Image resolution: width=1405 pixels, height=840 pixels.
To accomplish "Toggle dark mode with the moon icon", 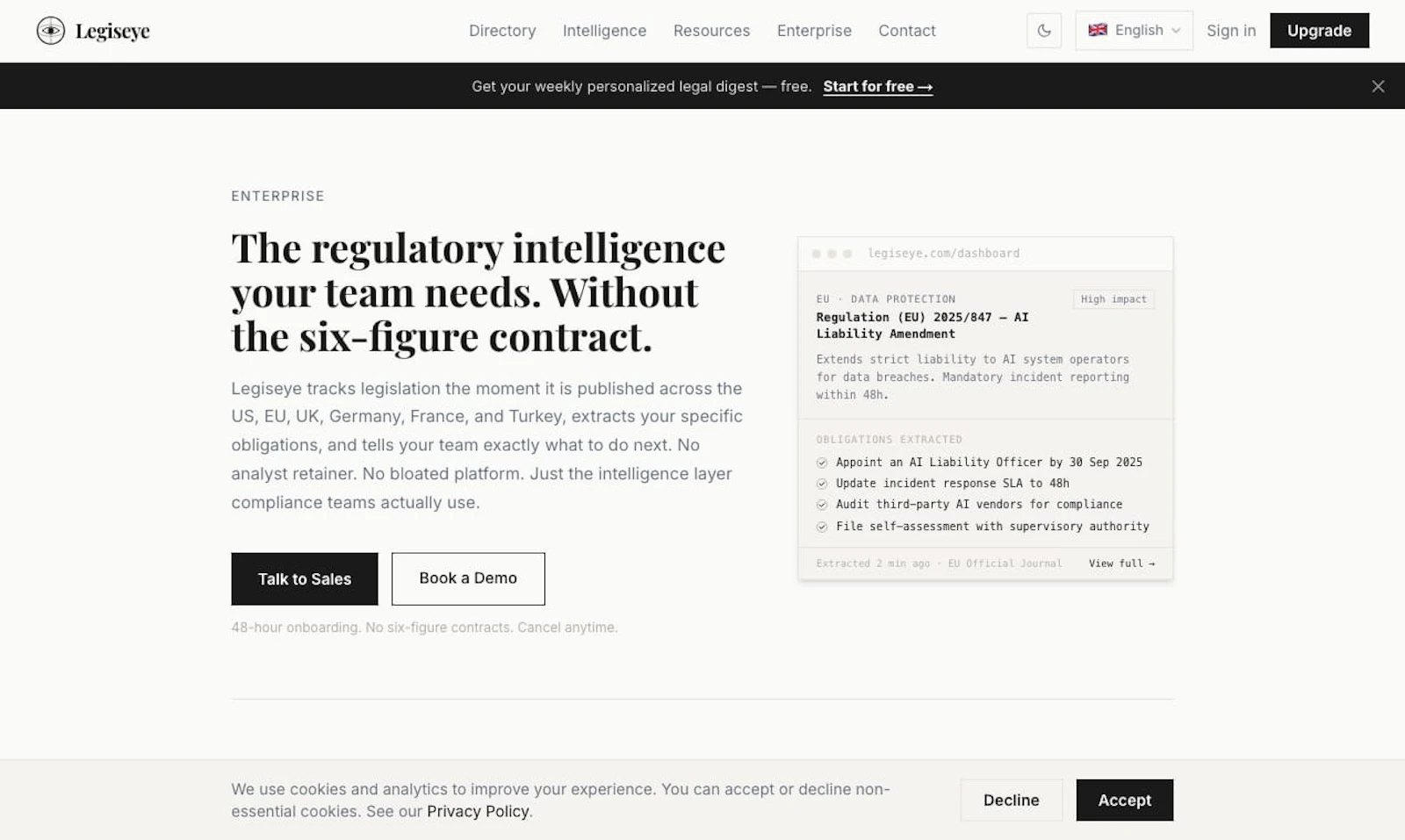I will click(x=1044, y=31).
